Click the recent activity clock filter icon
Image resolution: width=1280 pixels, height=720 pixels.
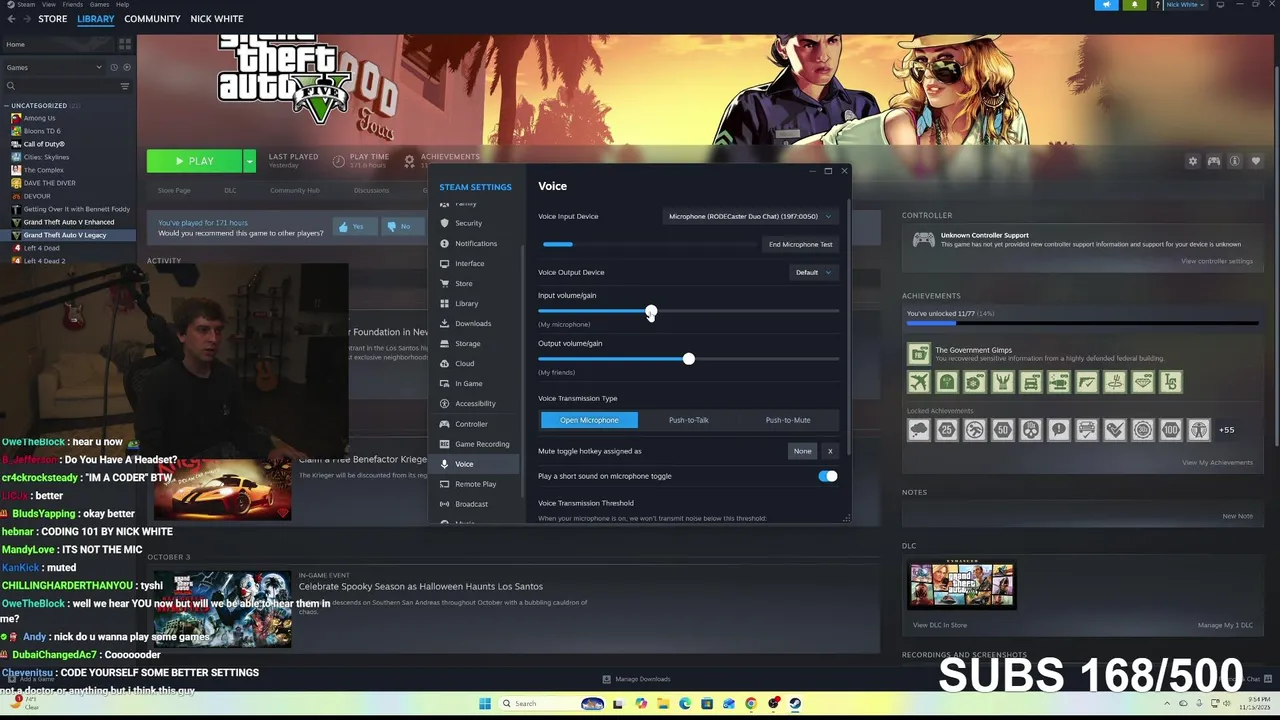(114, 67)
